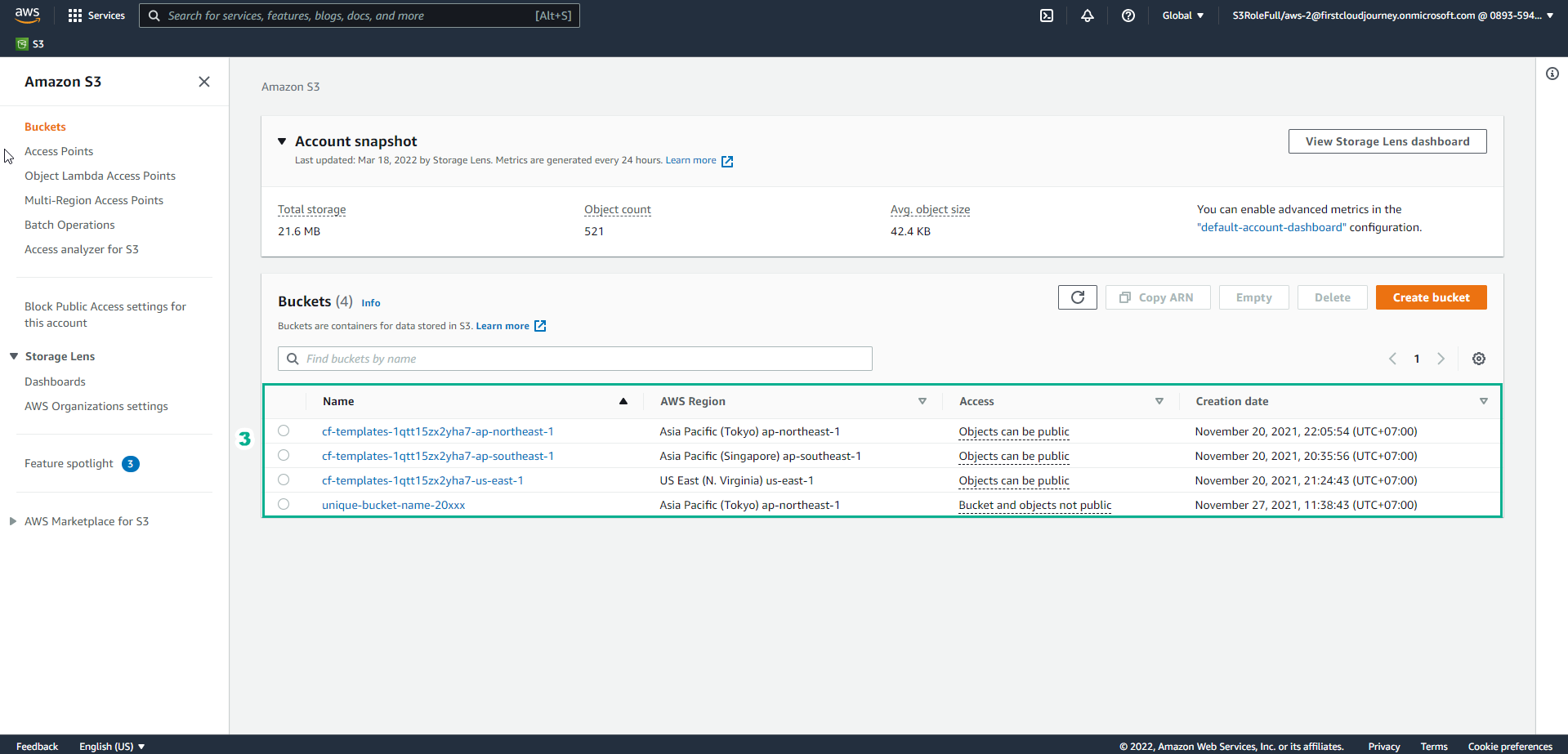Select radio for cf-templates ap-northeast-1 bucket
Screen dimensions: 1568x754
pos(284,431)
